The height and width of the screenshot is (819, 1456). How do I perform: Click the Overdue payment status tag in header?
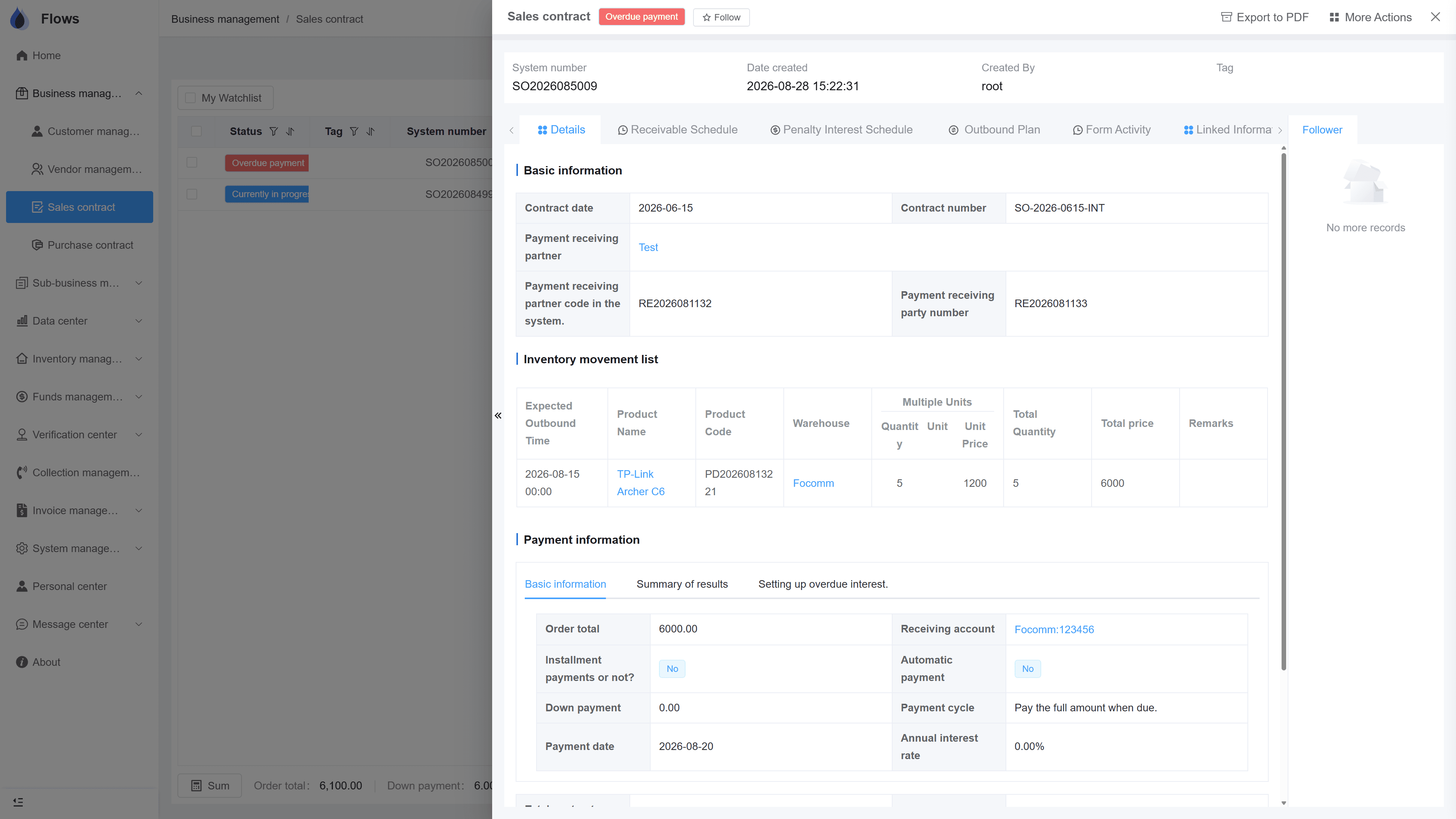pyautogui.click(x=641, y=16)
